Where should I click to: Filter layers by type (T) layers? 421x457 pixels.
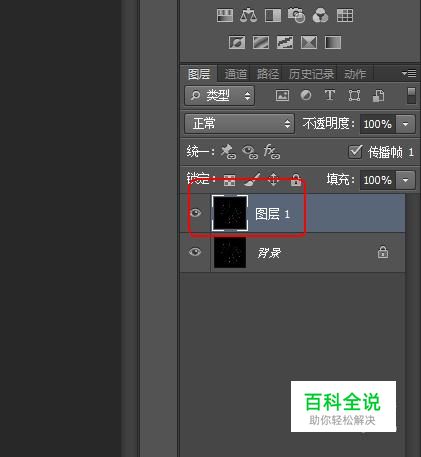(330, 96)
